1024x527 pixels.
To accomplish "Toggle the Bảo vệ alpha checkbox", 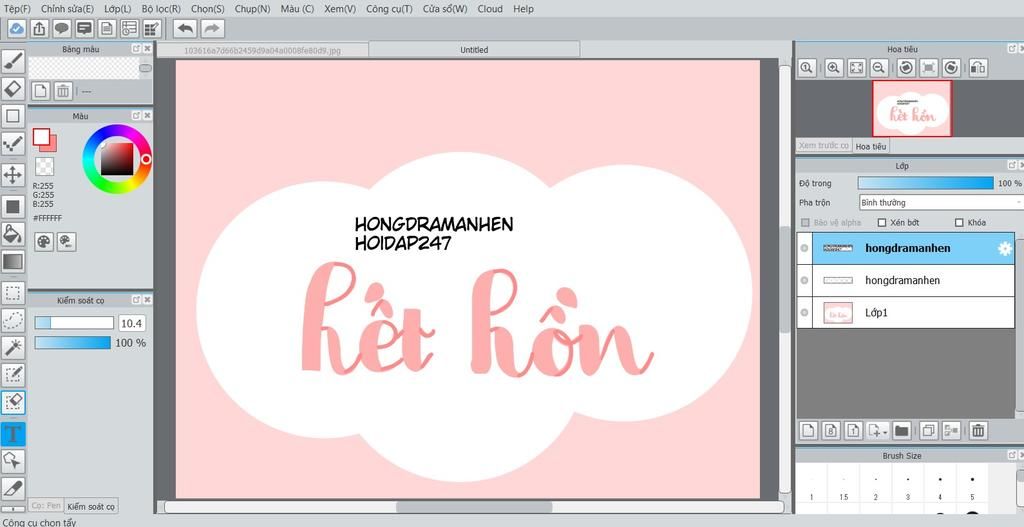I will point(805,223).
